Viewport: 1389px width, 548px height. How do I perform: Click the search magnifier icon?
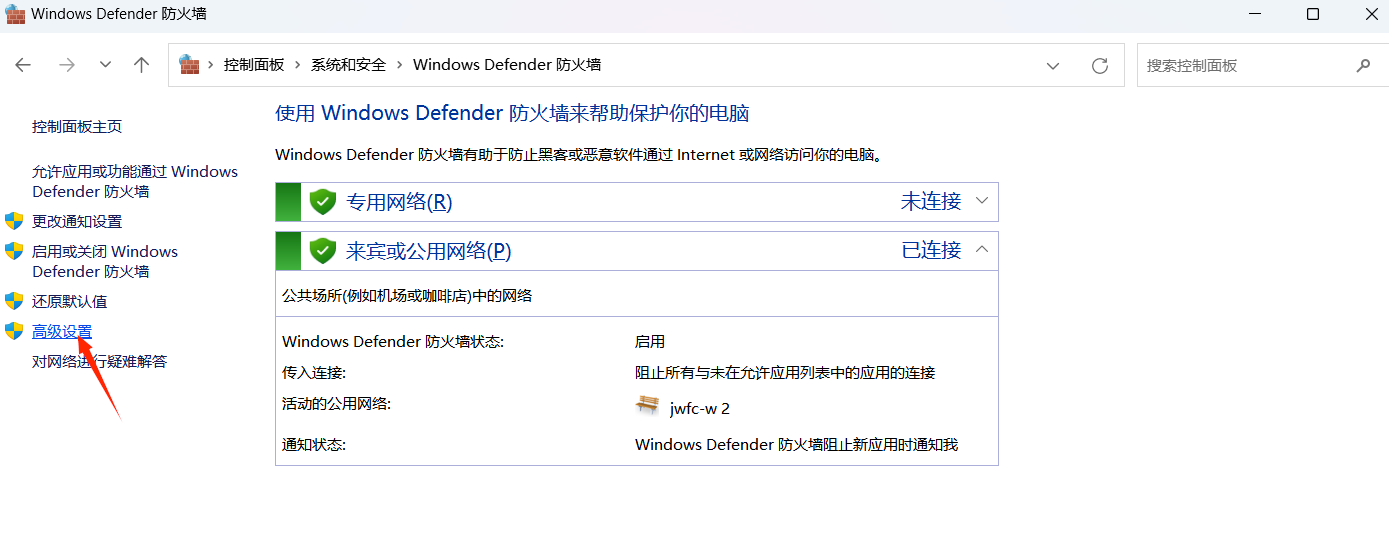[1363, 66]
